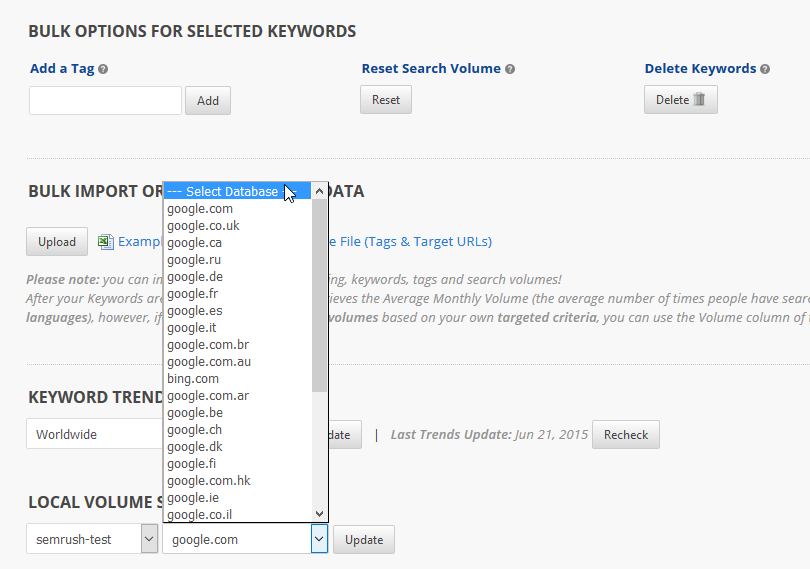Click the list's scroll down arrow
Screen dimensions: 810x569
coord(320,514)
